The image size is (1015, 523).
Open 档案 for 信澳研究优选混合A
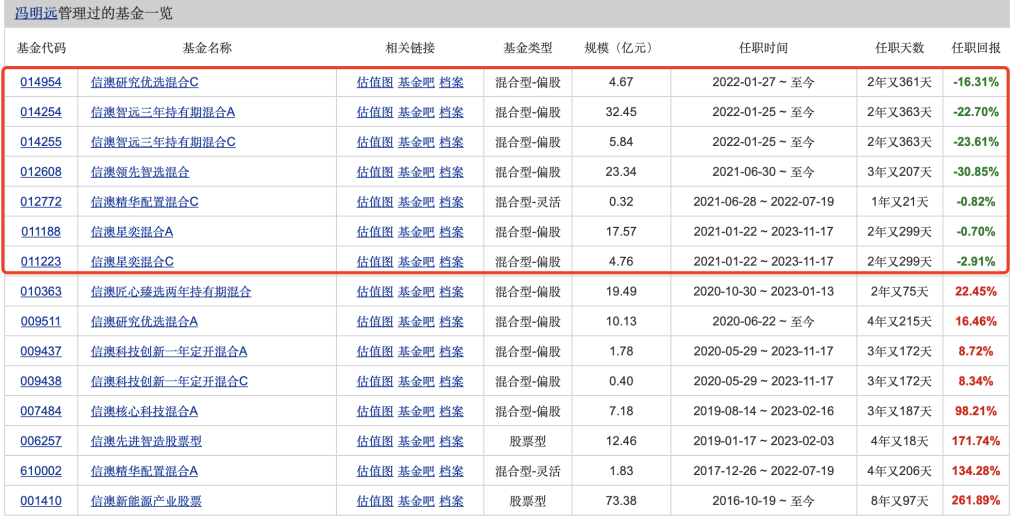[451, 321]
